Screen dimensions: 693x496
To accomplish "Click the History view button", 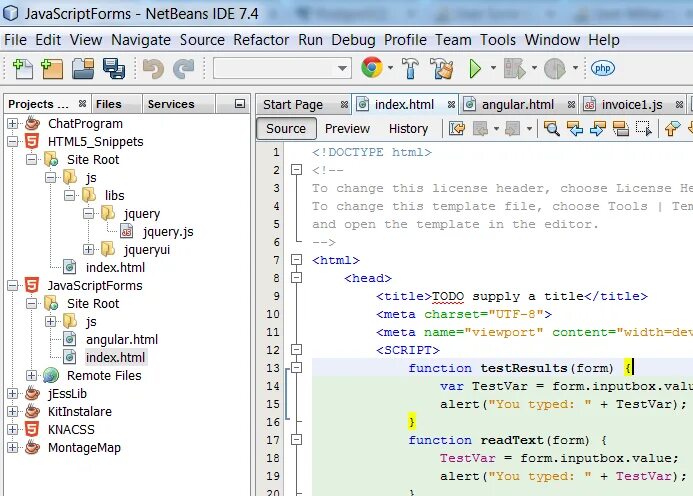I will (x=408, y=129).
